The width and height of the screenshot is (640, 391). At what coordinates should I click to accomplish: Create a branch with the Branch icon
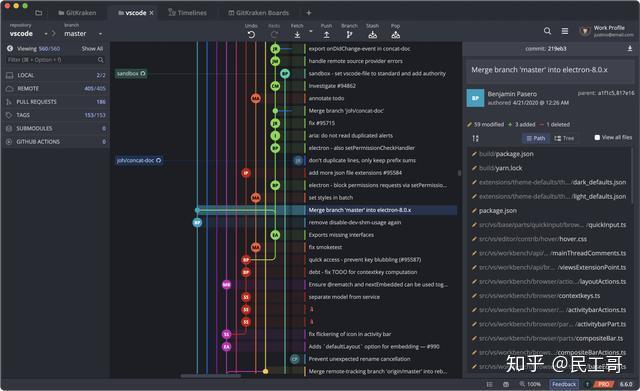349,35
